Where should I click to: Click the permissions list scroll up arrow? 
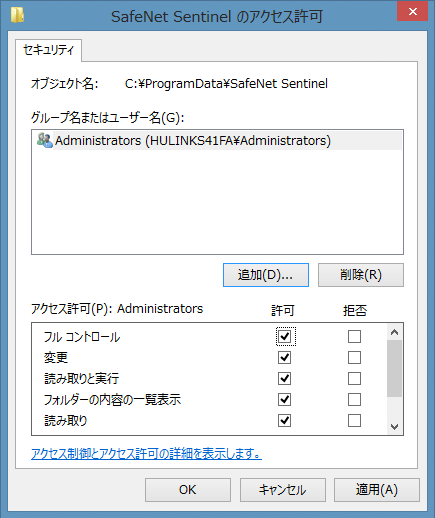coord(395,332)
